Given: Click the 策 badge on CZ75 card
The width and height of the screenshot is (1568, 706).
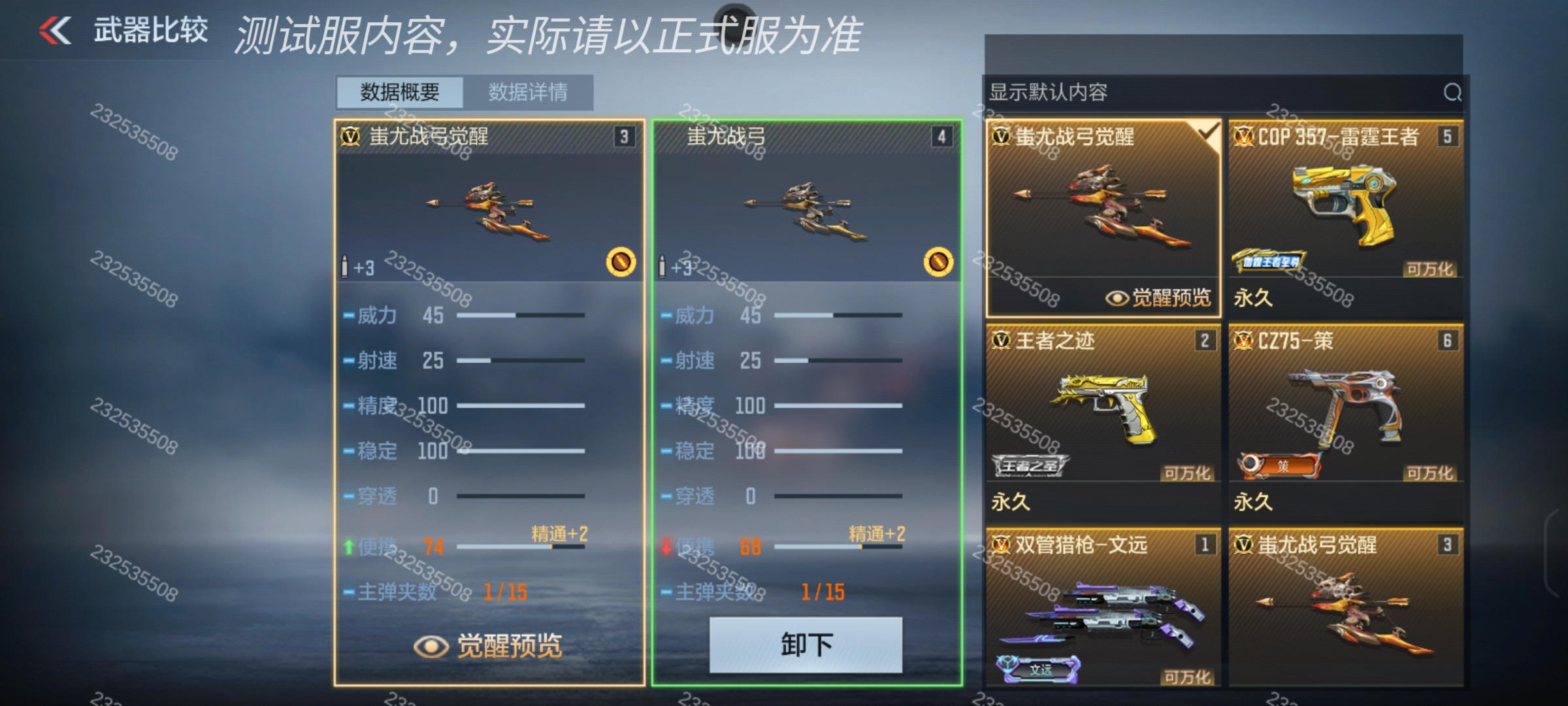Looking at the screenshot, I should [x=1279, y=465].
